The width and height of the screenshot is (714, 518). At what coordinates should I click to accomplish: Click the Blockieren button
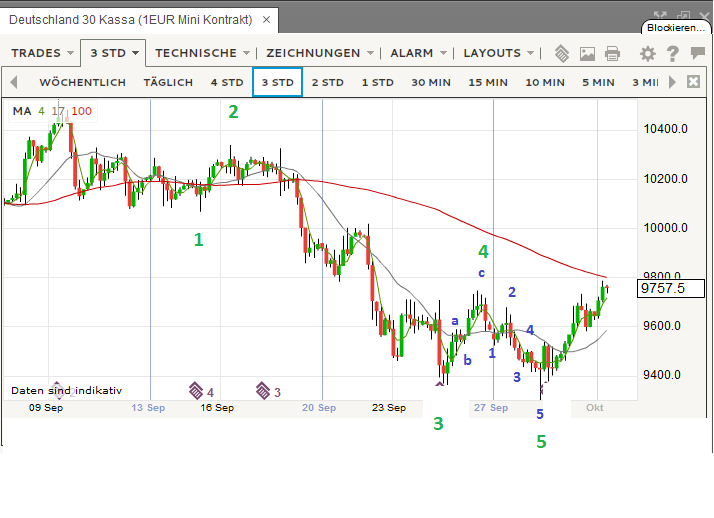pos(674,29)
